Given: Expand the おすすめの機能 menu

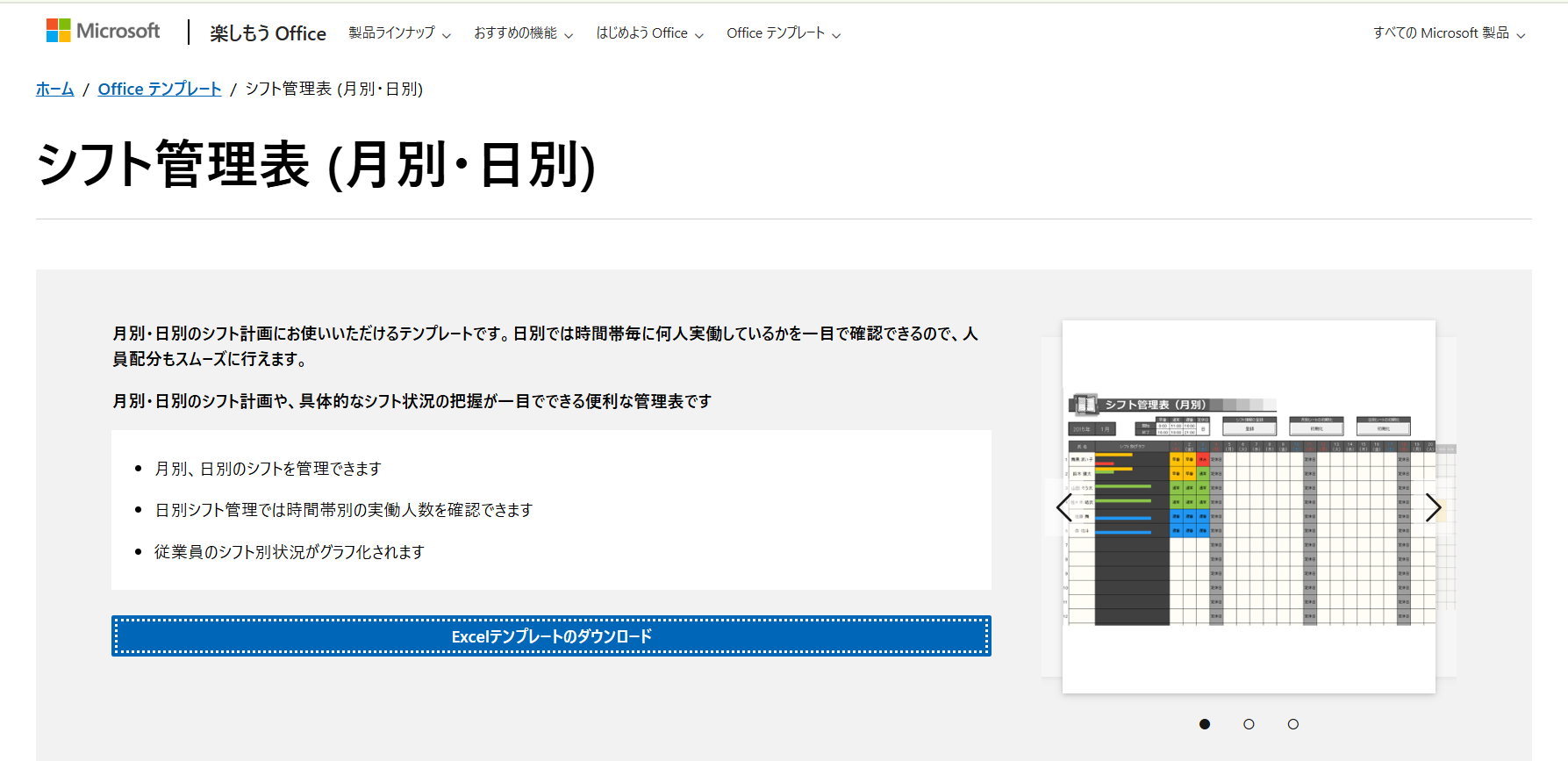Looking at the screenshot, I should coord(523,33).
